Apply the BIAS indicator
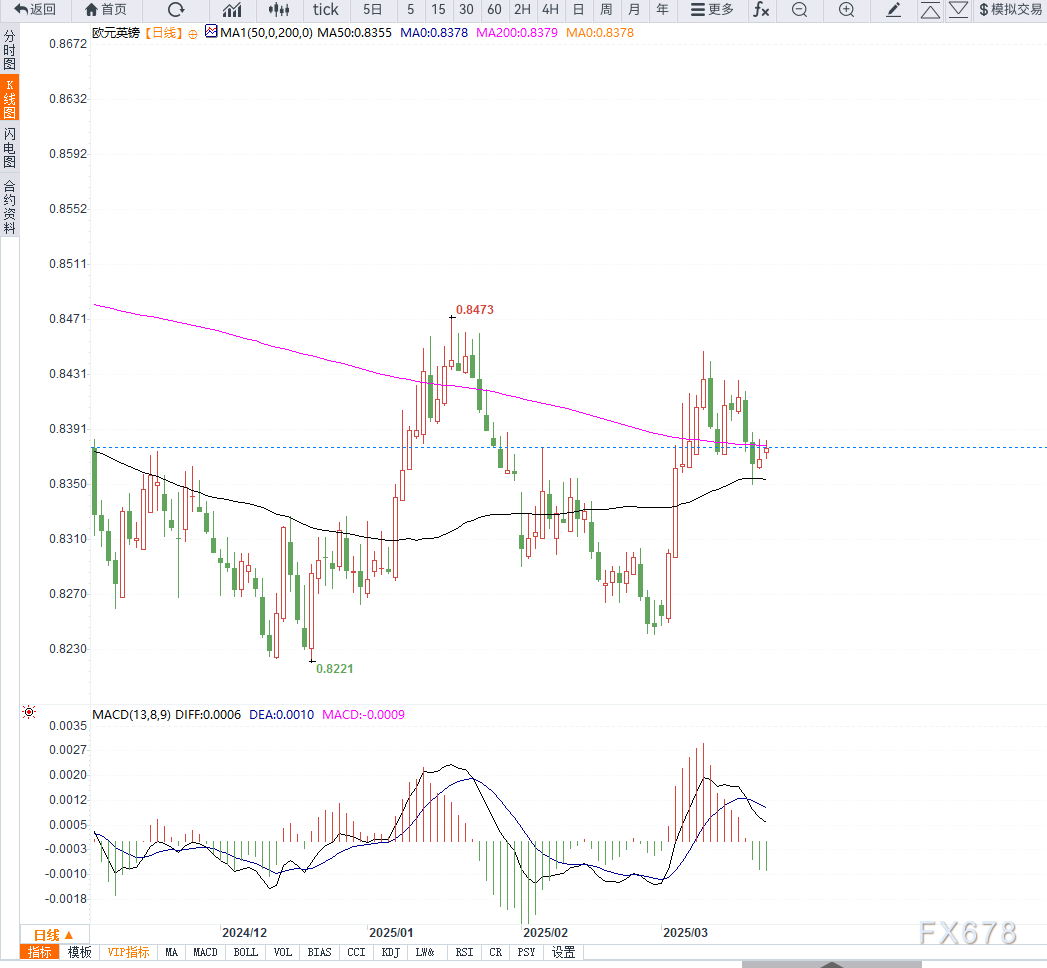Viewport: 1047px width, 968px height. pyautogui.click(x=319, y=952)
